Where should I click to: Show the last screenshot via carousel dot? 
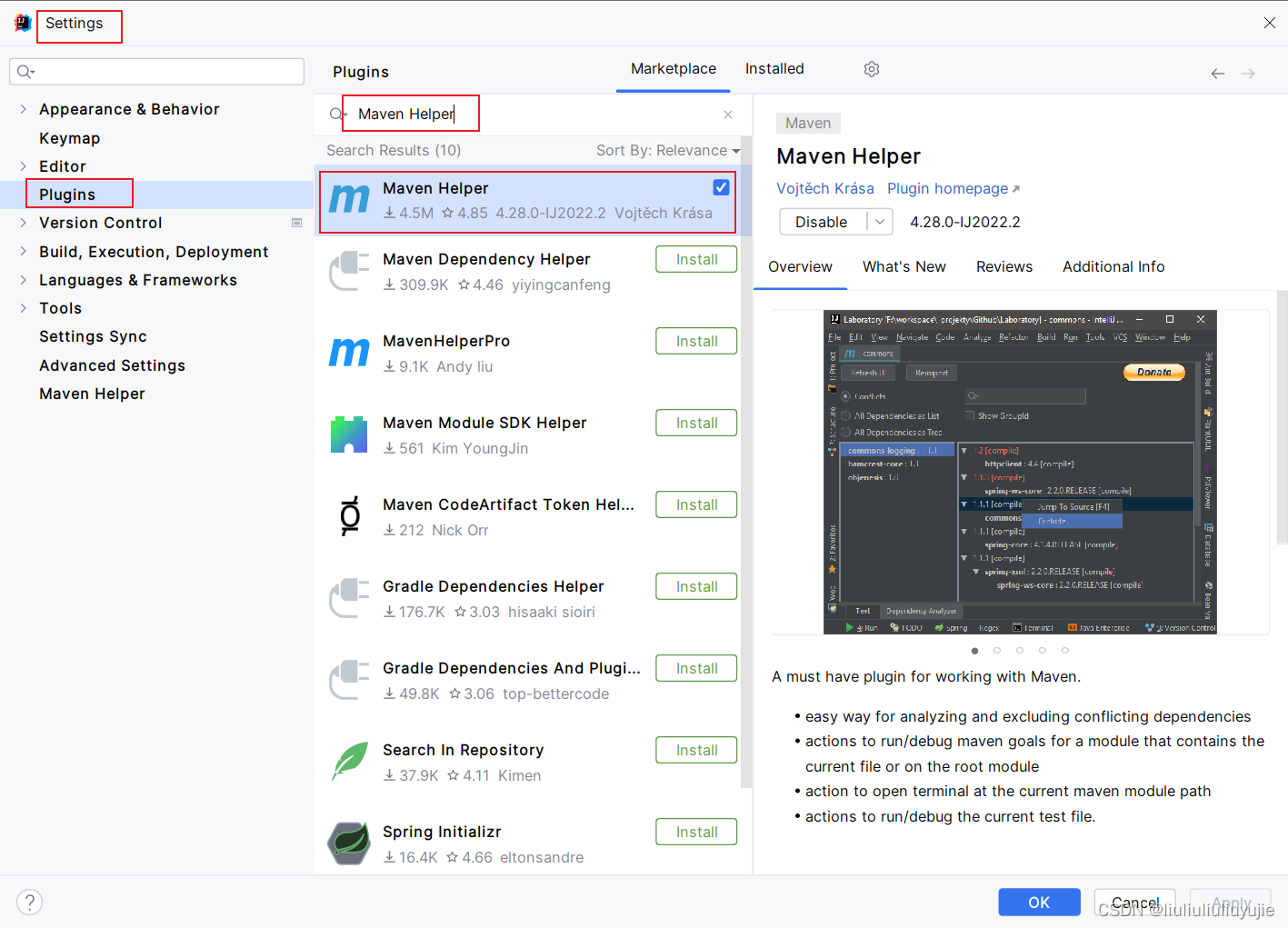pyautogui.click(x=1065, y=651)
